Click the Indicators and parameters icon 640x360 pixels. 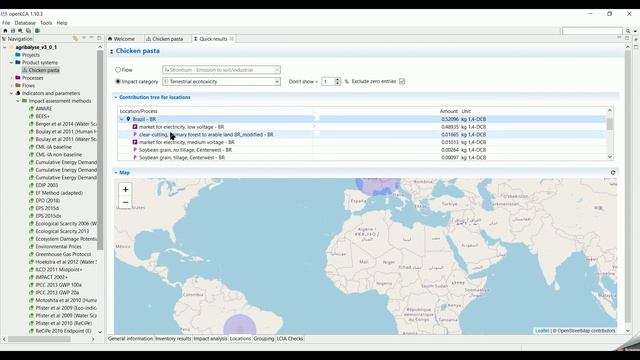[x=18, y=93]
